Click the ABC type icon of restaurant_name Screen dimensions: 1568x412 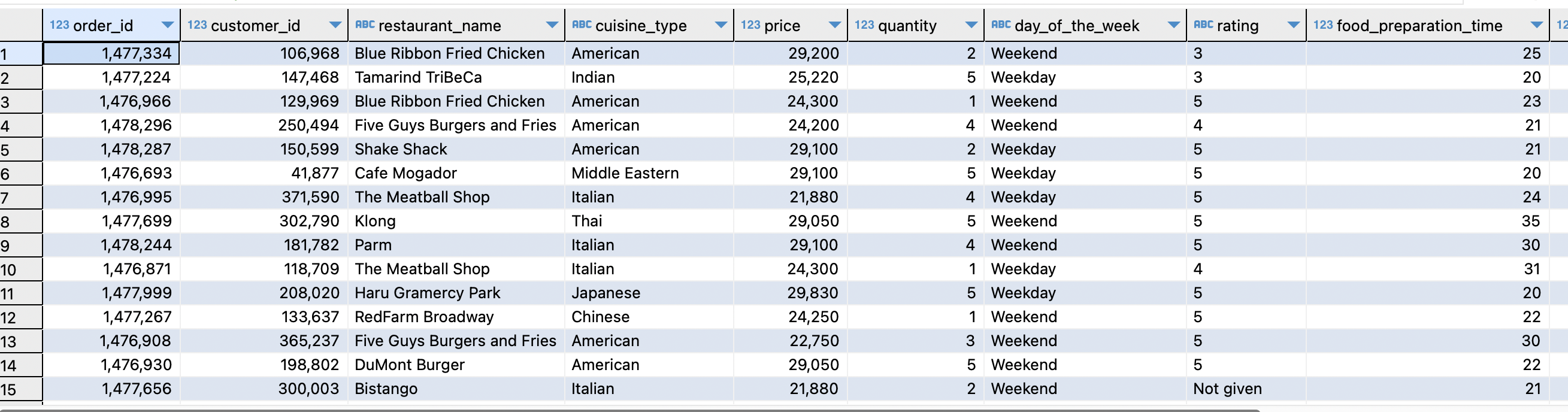click(365, 25)
